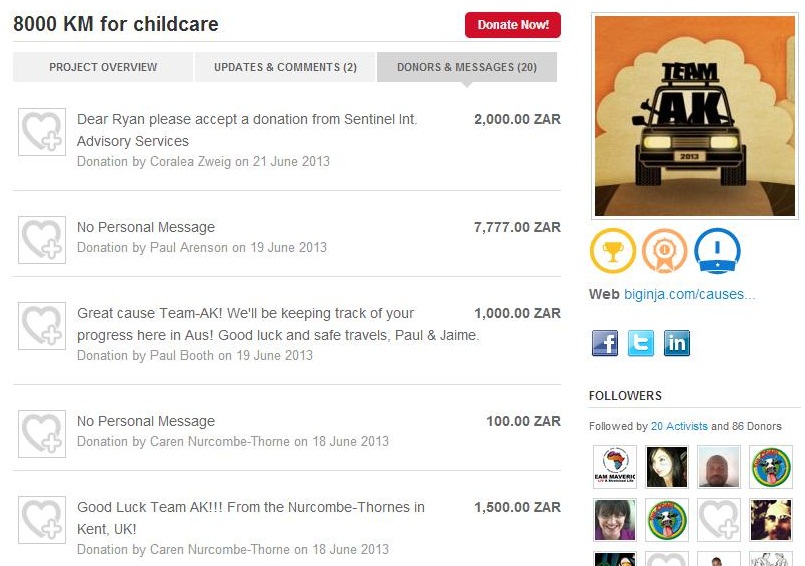Click the bald man follower avatar

point(719,466)
